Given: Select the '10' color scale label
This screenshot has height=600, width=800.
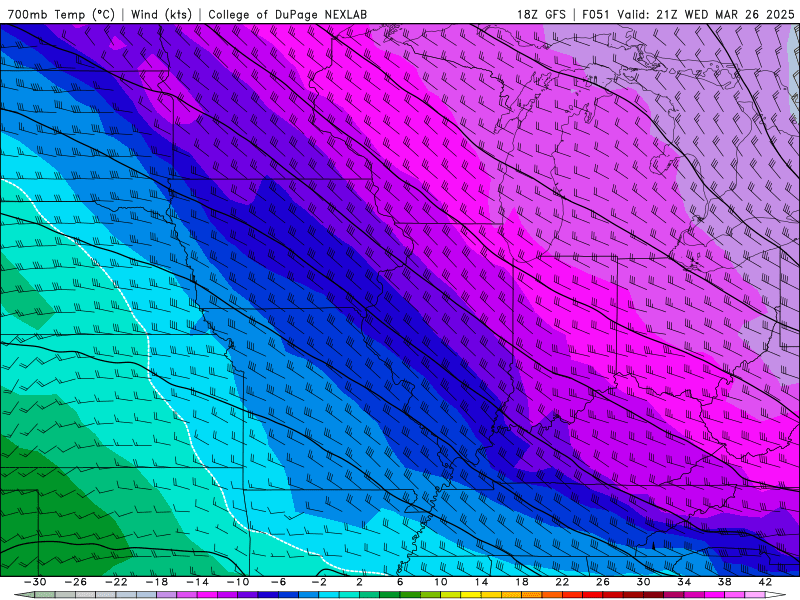Looking at the screenshot, I should click(441, 582).
